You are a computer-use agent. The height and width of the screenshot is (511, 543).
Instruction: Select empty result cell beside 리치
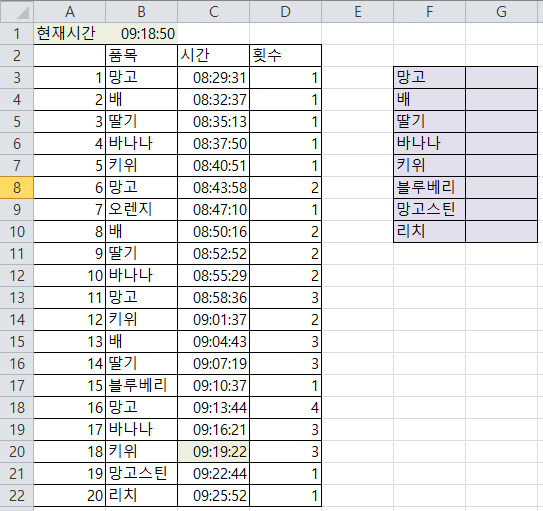click(501, 231)
